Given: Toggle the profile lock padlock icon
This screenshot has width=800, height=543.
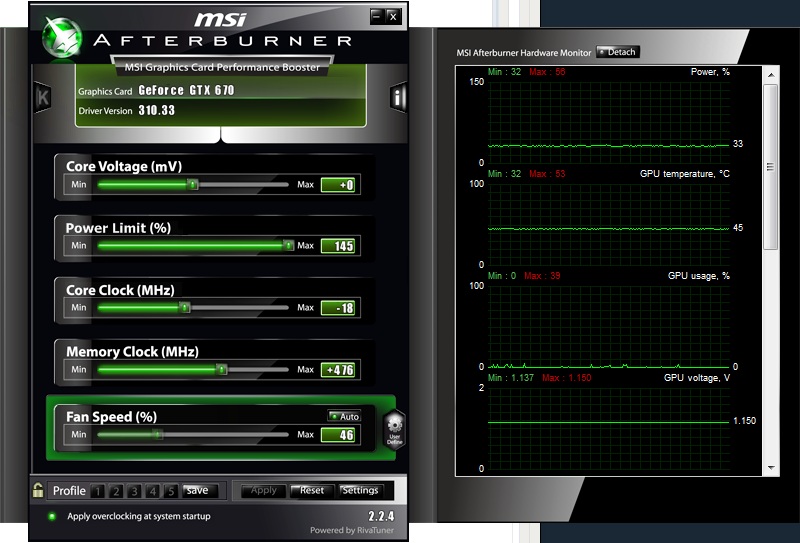Looking at the screenshot, I should tap(38, 490).
